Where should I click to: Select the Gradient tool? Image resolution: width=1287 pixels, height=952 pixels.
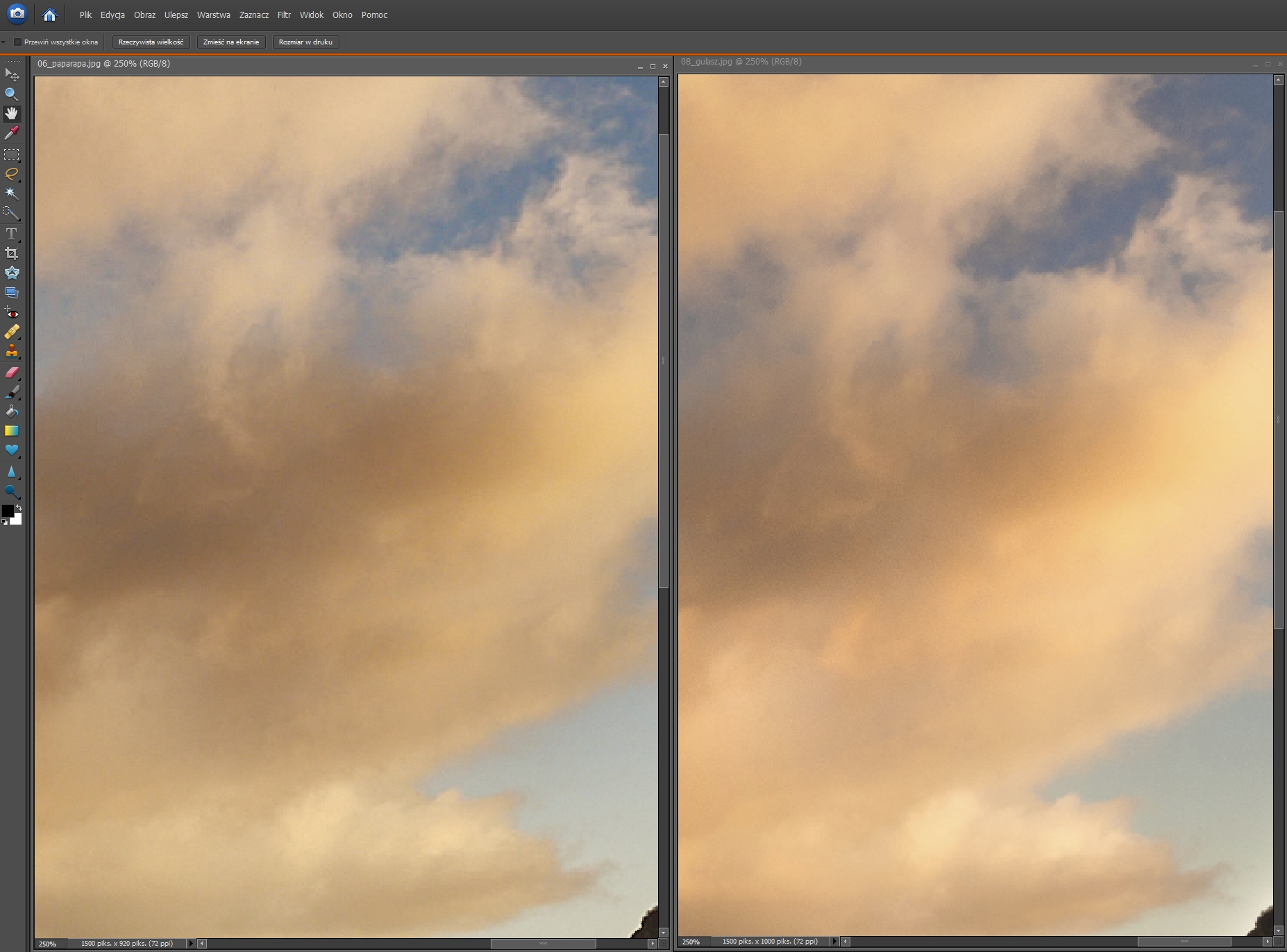(x=11, y=431)
